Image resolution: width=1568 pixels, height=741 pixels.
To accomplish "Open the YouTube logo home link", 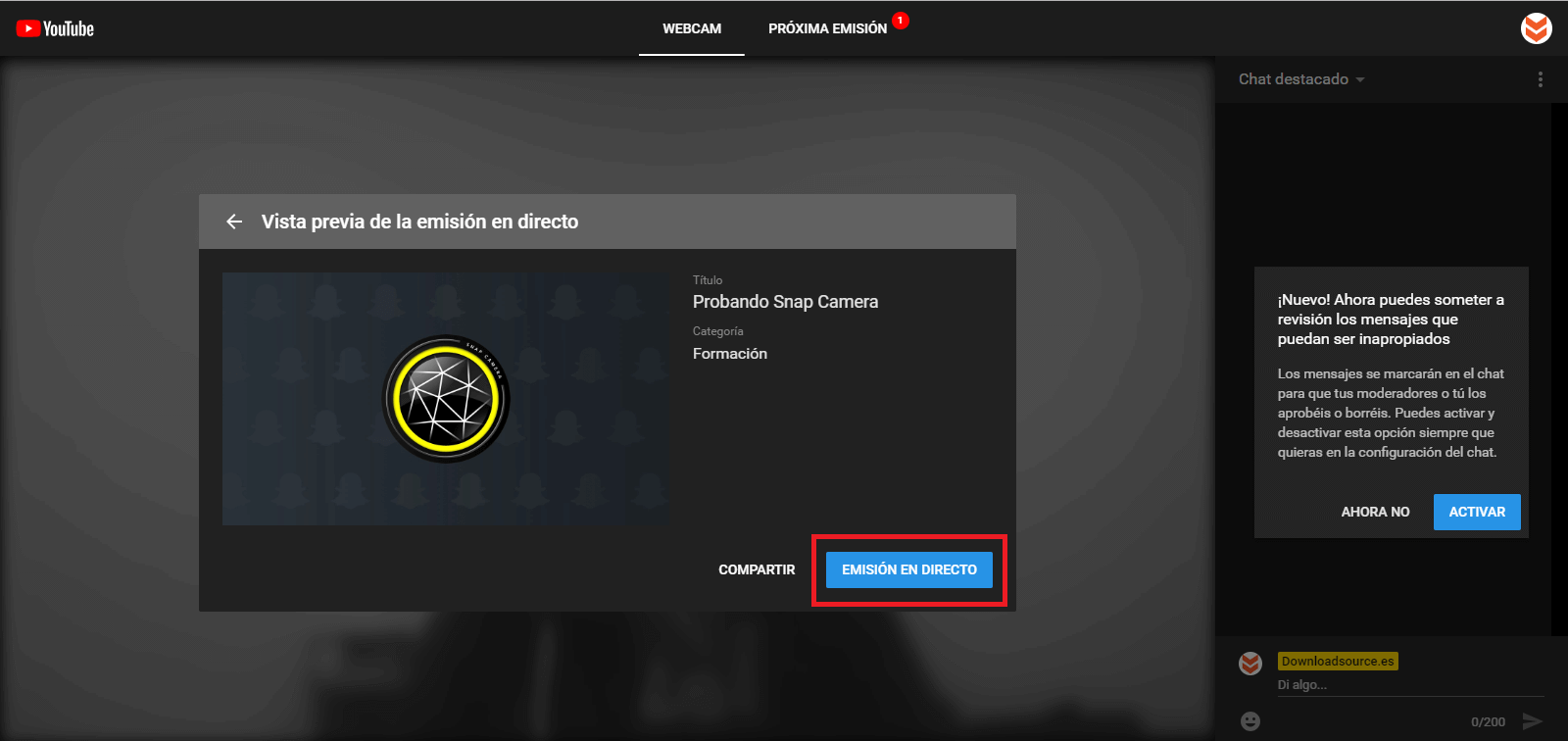I will click(55, 28).
